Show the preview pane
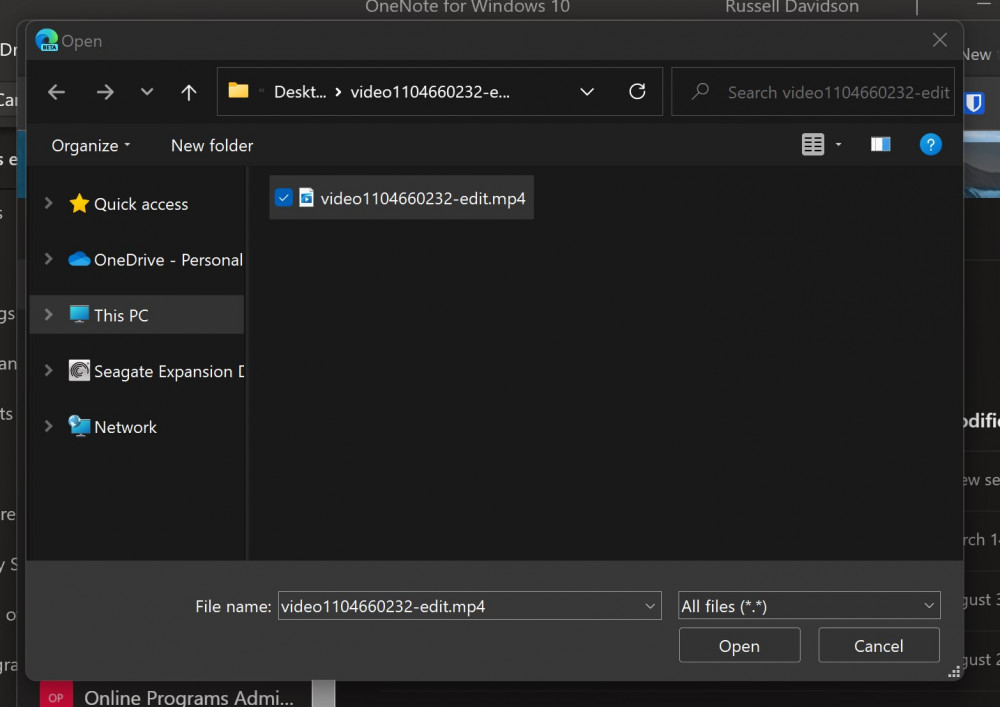The height and width of the screenshot is (707, 1000). pos(880,144)
